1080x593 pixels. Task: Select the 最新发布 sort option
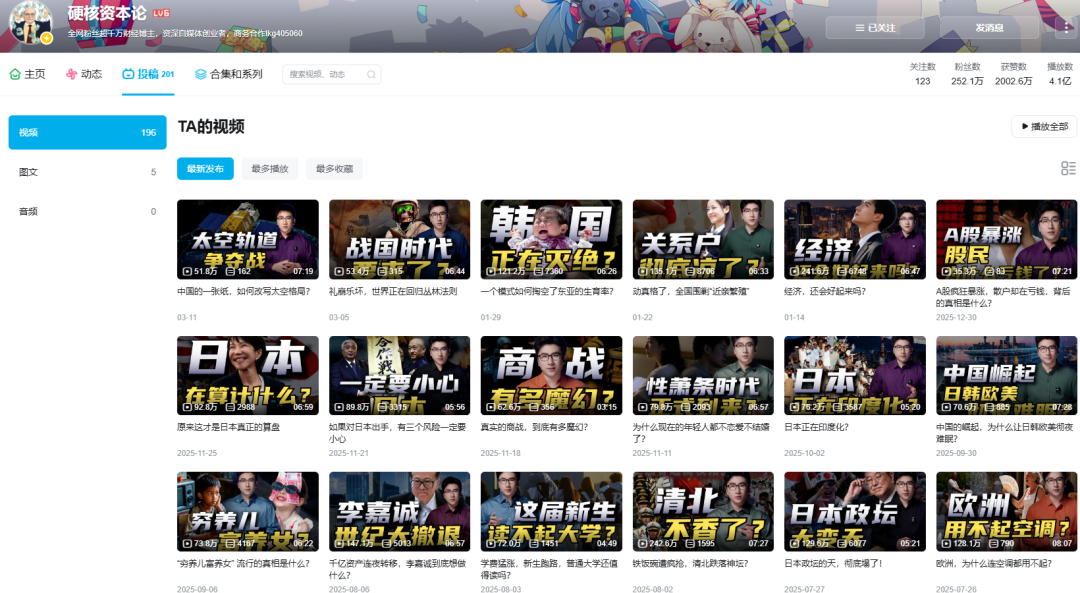(206, 169)
